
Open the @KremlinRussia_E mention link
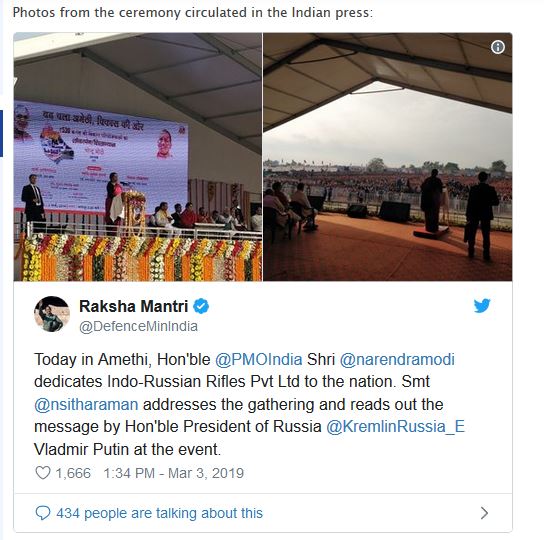point(396,427)
